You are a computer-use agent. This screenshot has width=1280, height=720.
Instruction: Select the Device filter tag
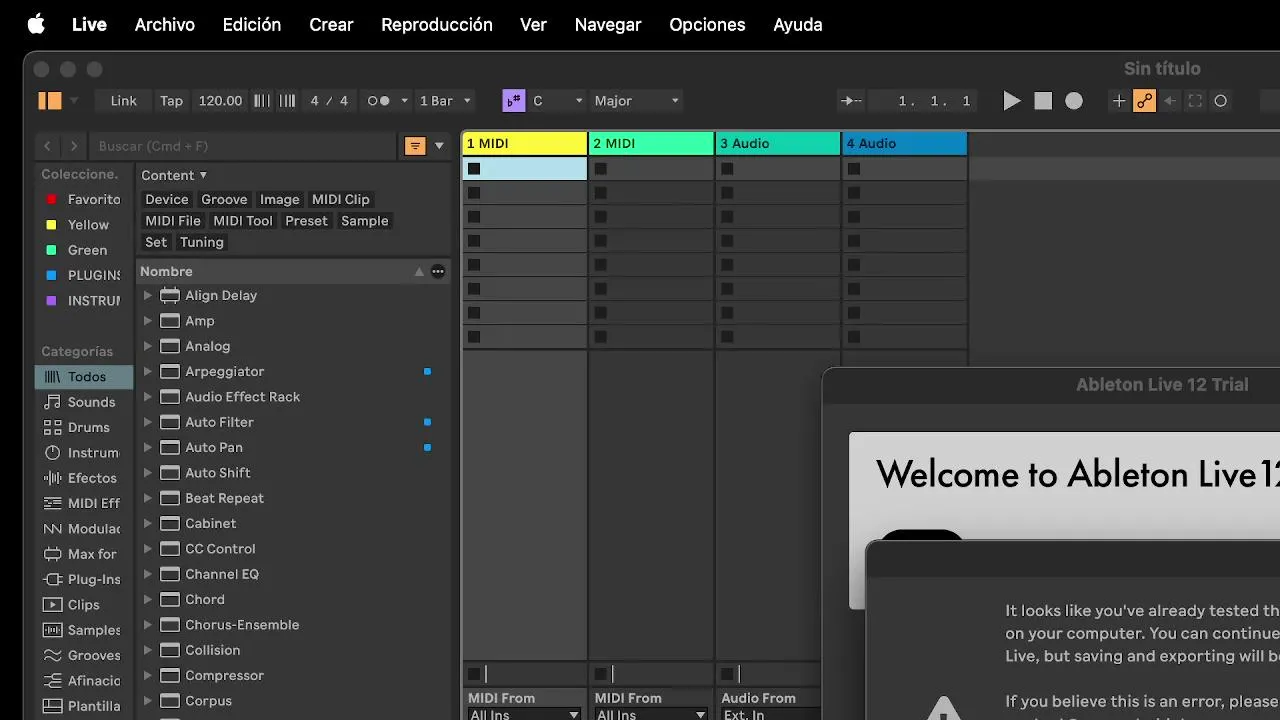click(x=166, y=199)
